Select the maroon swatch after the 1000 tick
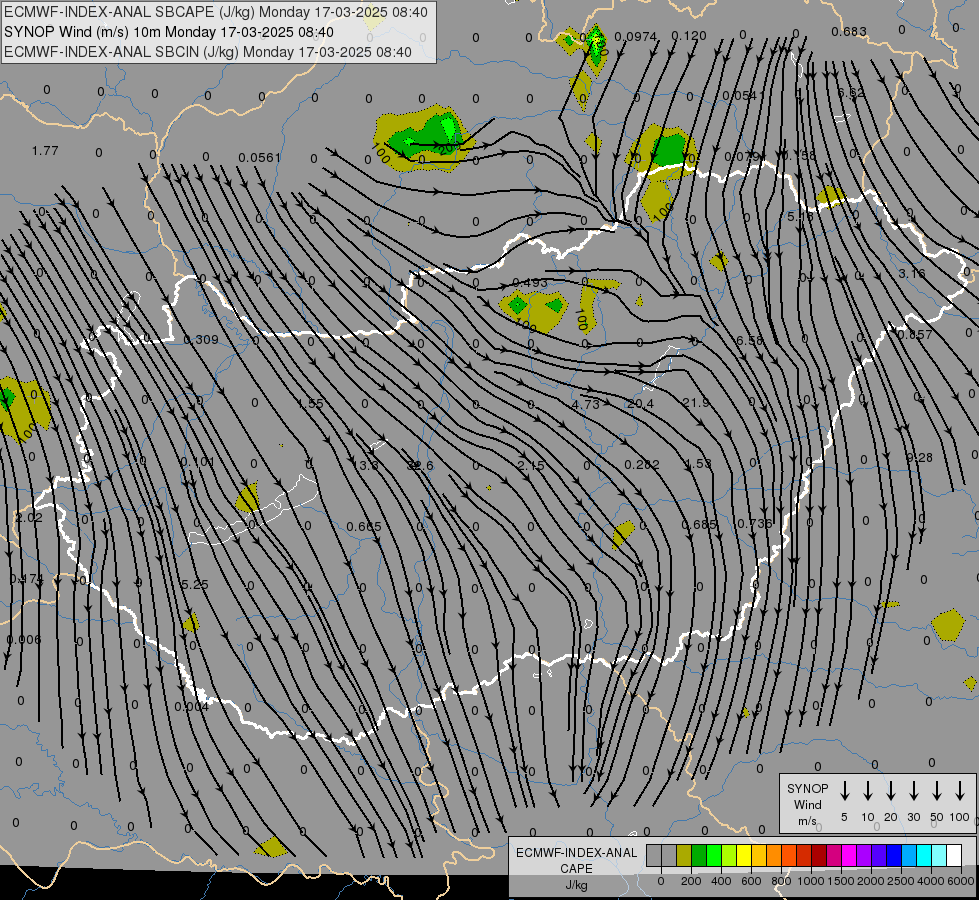979x900 pixels. click(819, 856)
